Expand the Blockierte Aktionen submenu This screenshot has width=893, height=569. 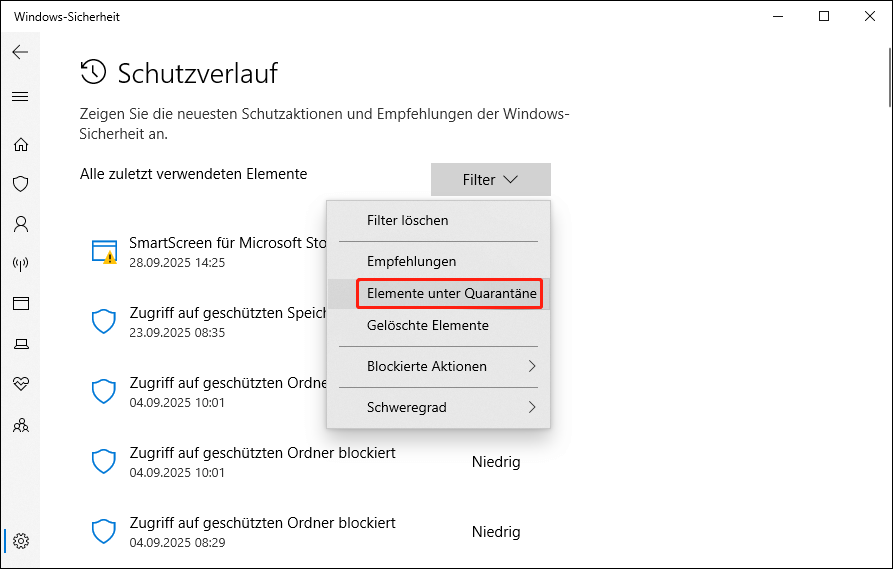pyautogui.click(x=438, y=366)
